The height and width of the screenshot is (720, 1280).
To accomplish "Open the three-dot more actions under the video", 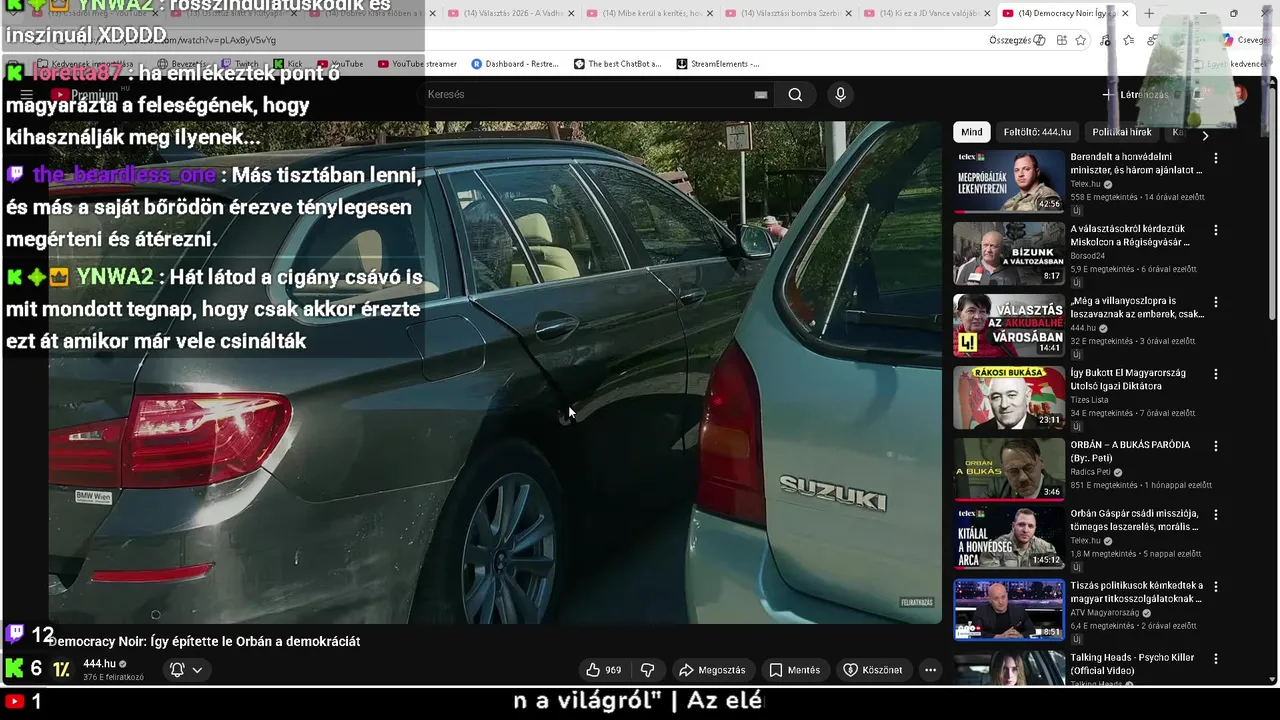I will point(930,670).
